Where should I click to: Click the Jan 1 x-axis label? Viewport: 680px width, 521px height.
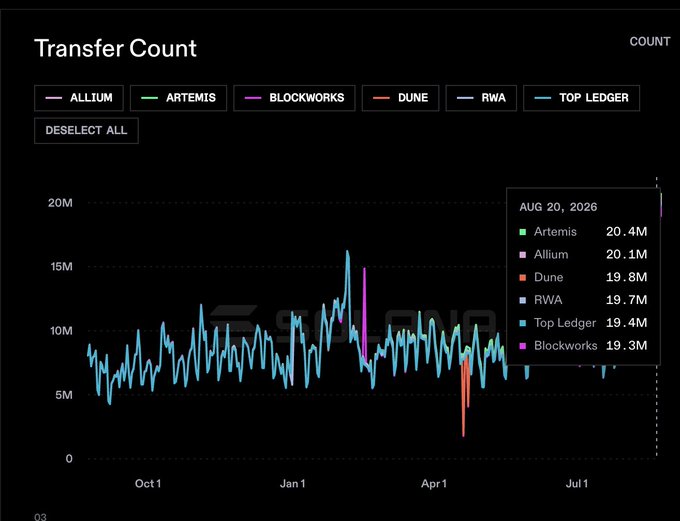[292, 483]
